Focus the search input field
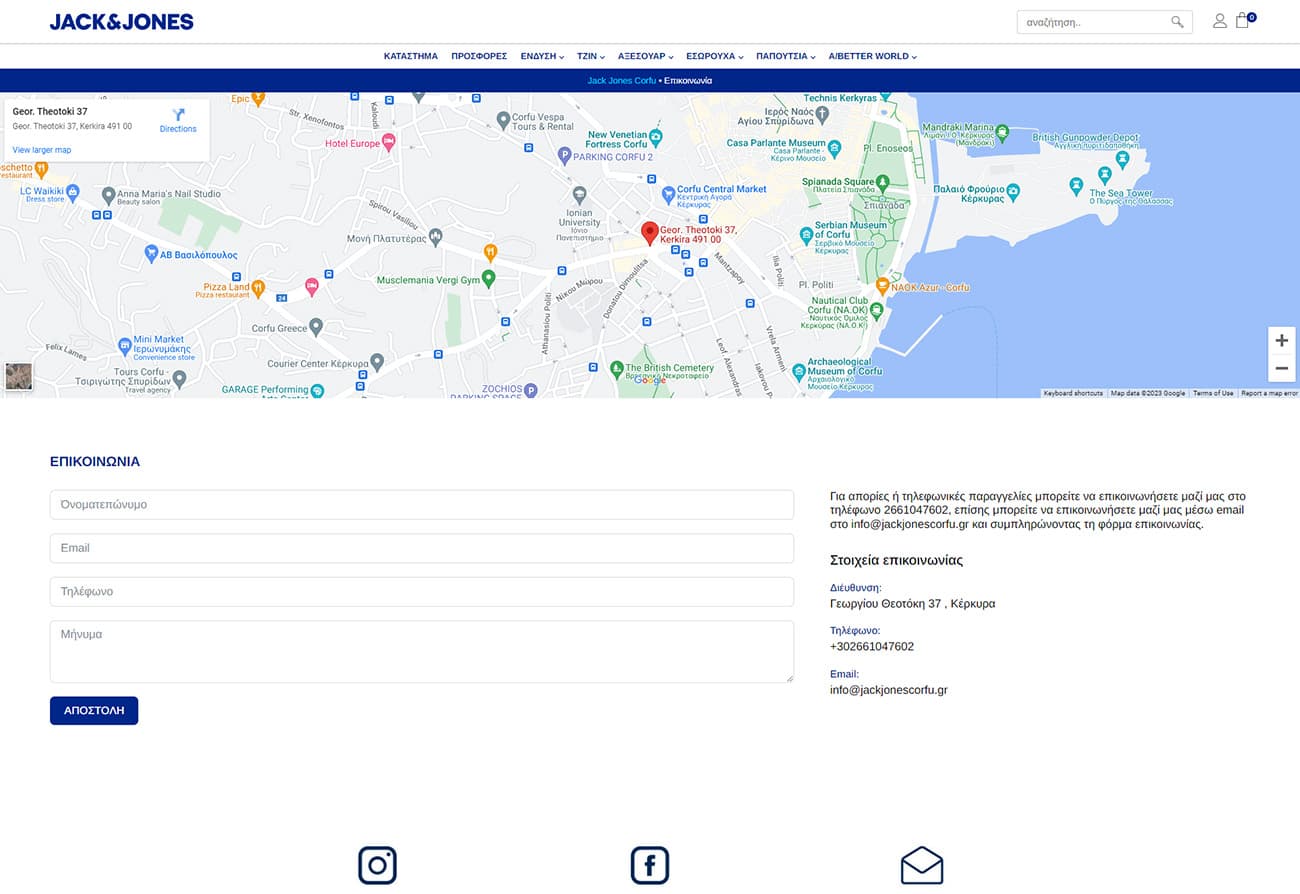The image size is (1300, 894). pyautogui.click(x=1094, y=22)
